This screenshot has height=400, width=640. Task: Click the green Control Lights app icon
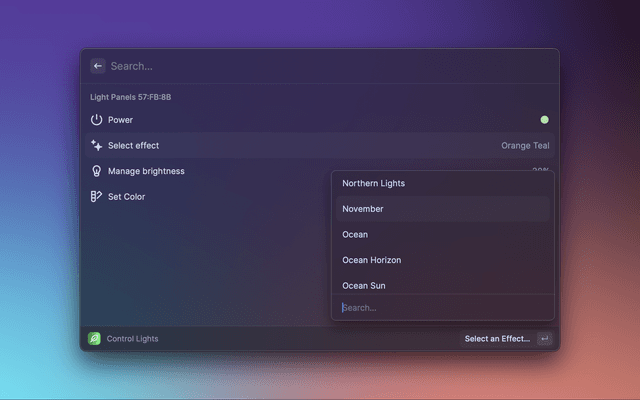[x=94, y=339]
